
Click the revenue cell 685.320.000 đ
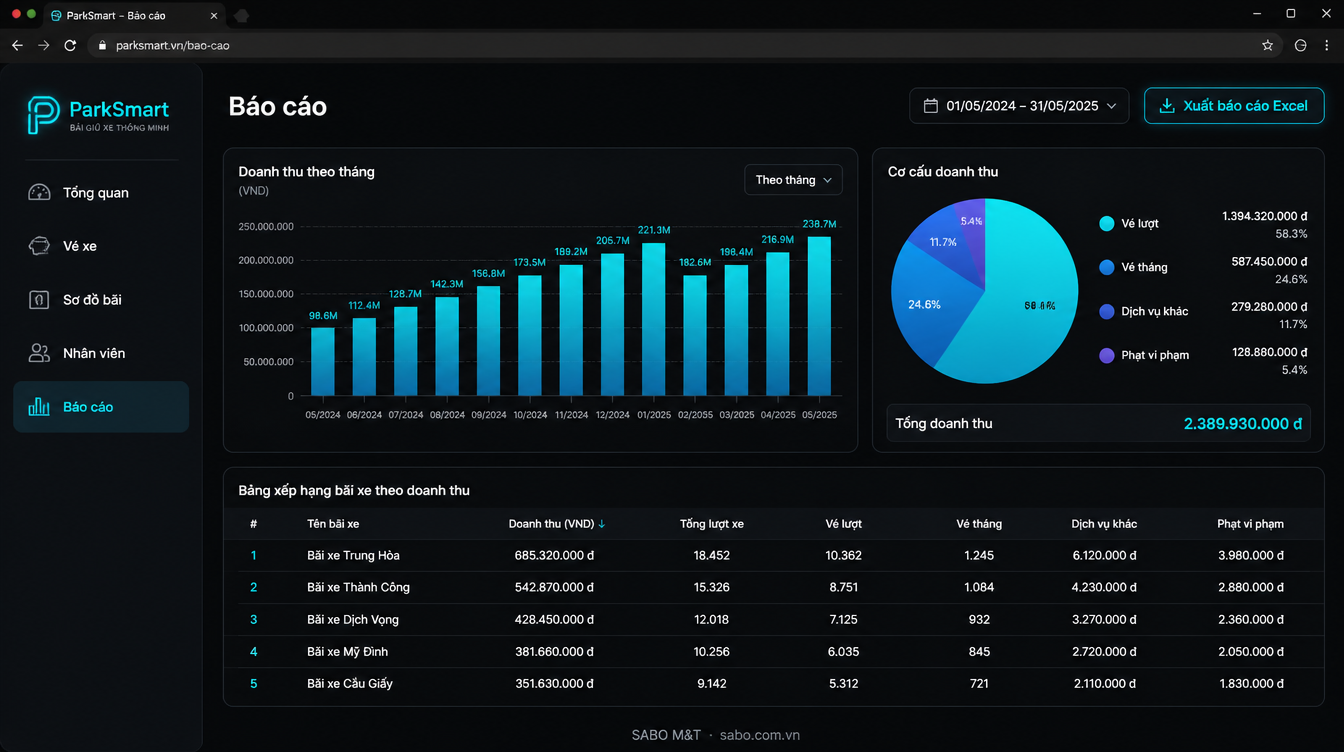554,556
